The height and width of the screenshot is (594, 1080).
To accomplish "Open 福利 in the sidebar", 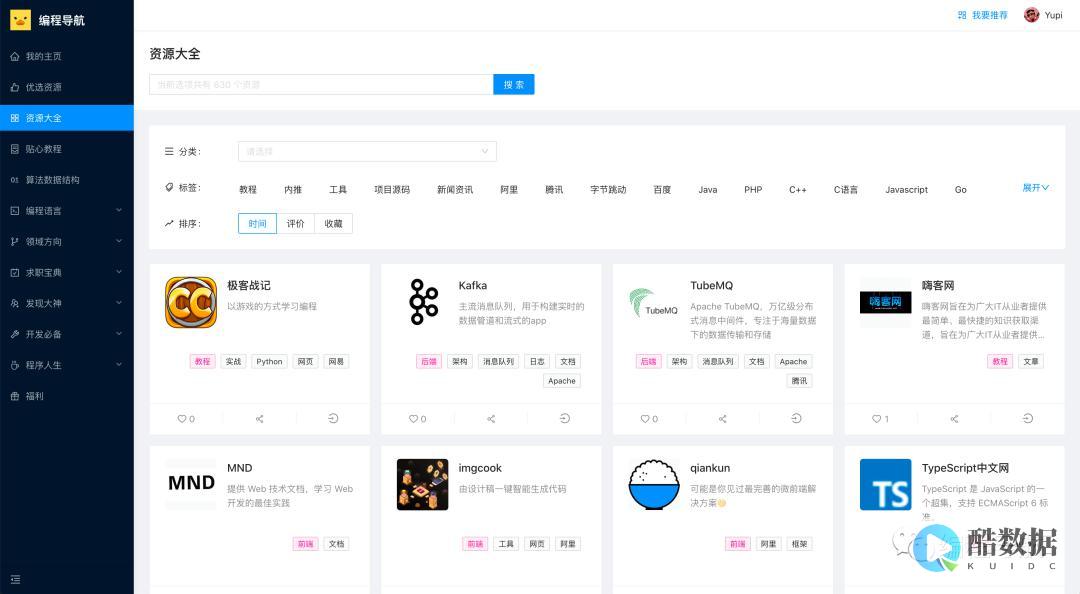I will (67, 396).
